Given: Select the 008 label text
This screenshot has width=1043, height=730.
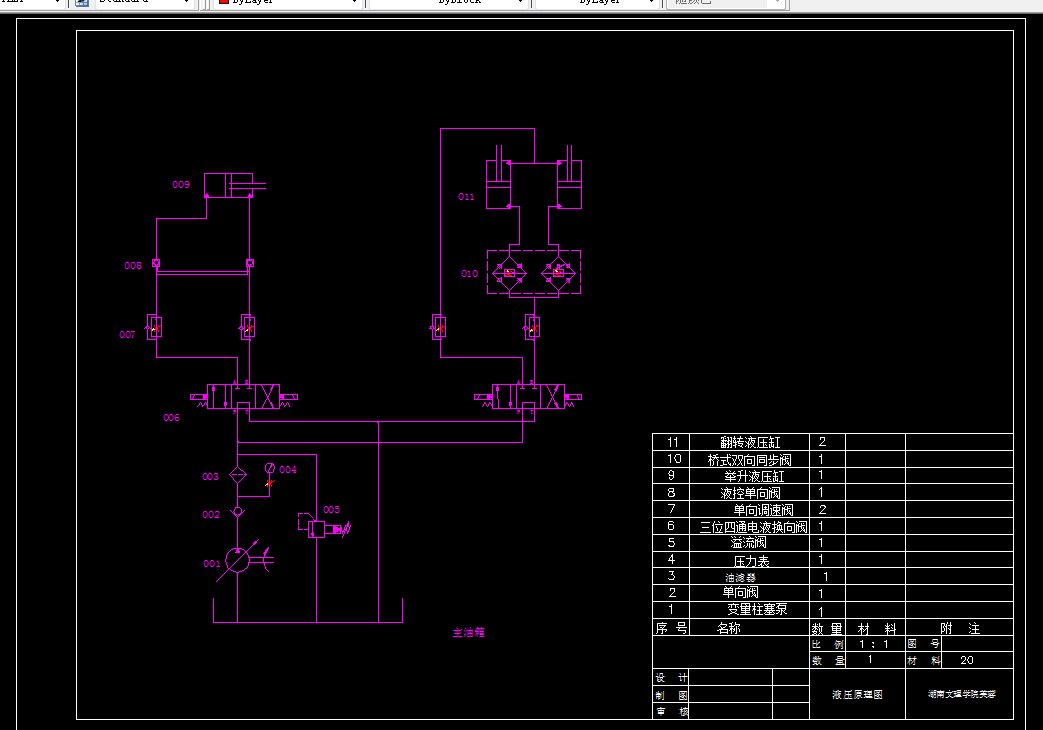Looking at the screenshot, I should 133,265.
